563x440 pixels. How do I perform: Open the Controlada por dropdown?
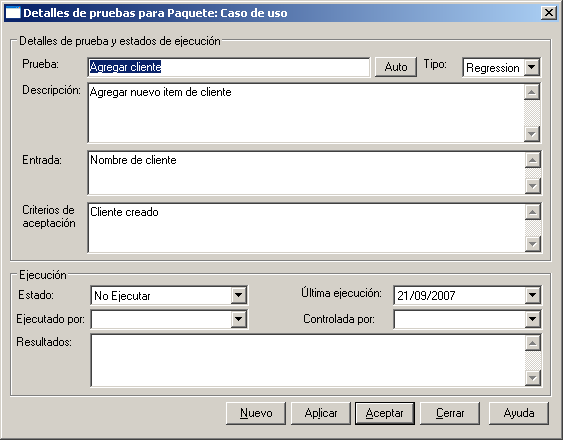(532, 319)
